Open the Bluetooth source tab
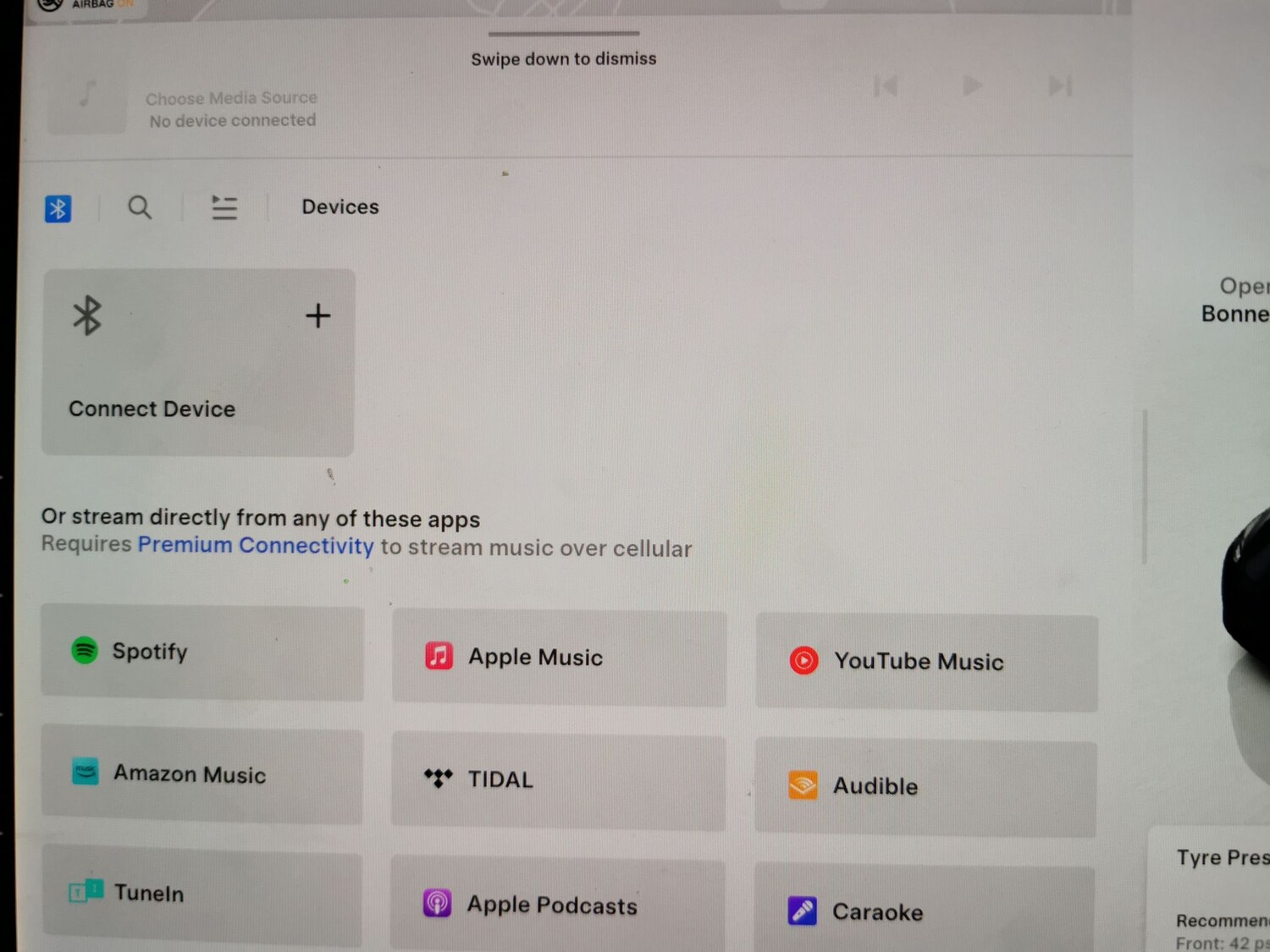1270x952 pixels. (58, 208)
